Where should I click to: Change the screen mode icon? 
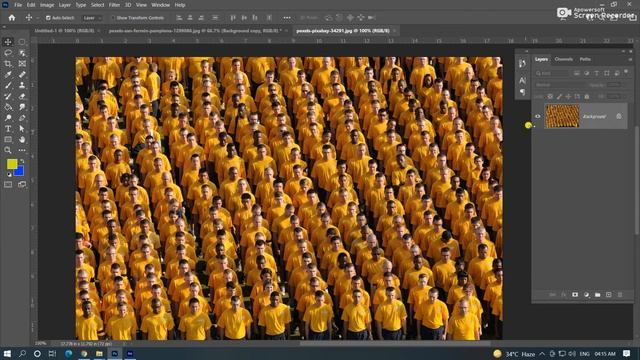(x=22, y=184)
